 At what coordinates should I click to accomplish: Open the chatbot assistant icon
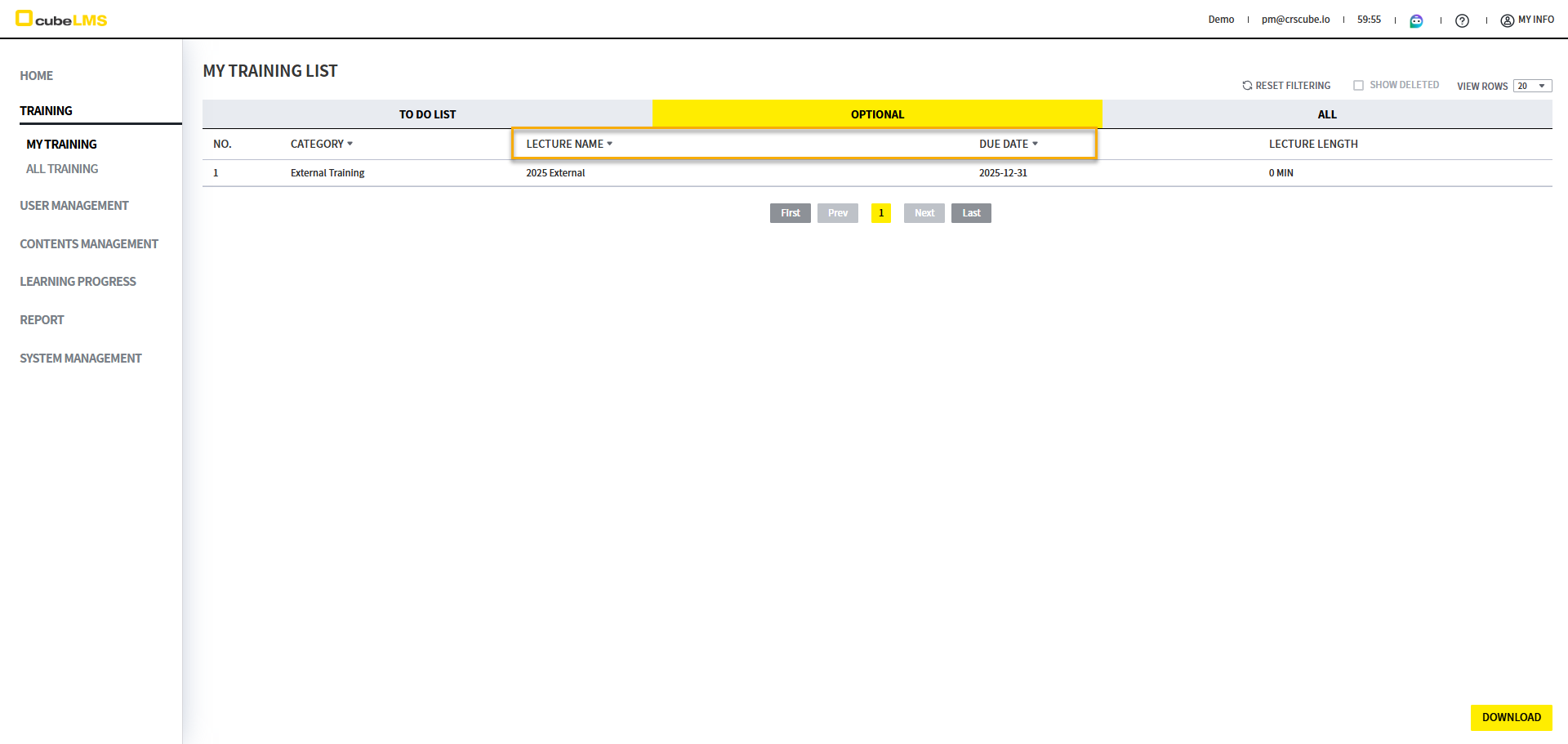point(1416,20)
